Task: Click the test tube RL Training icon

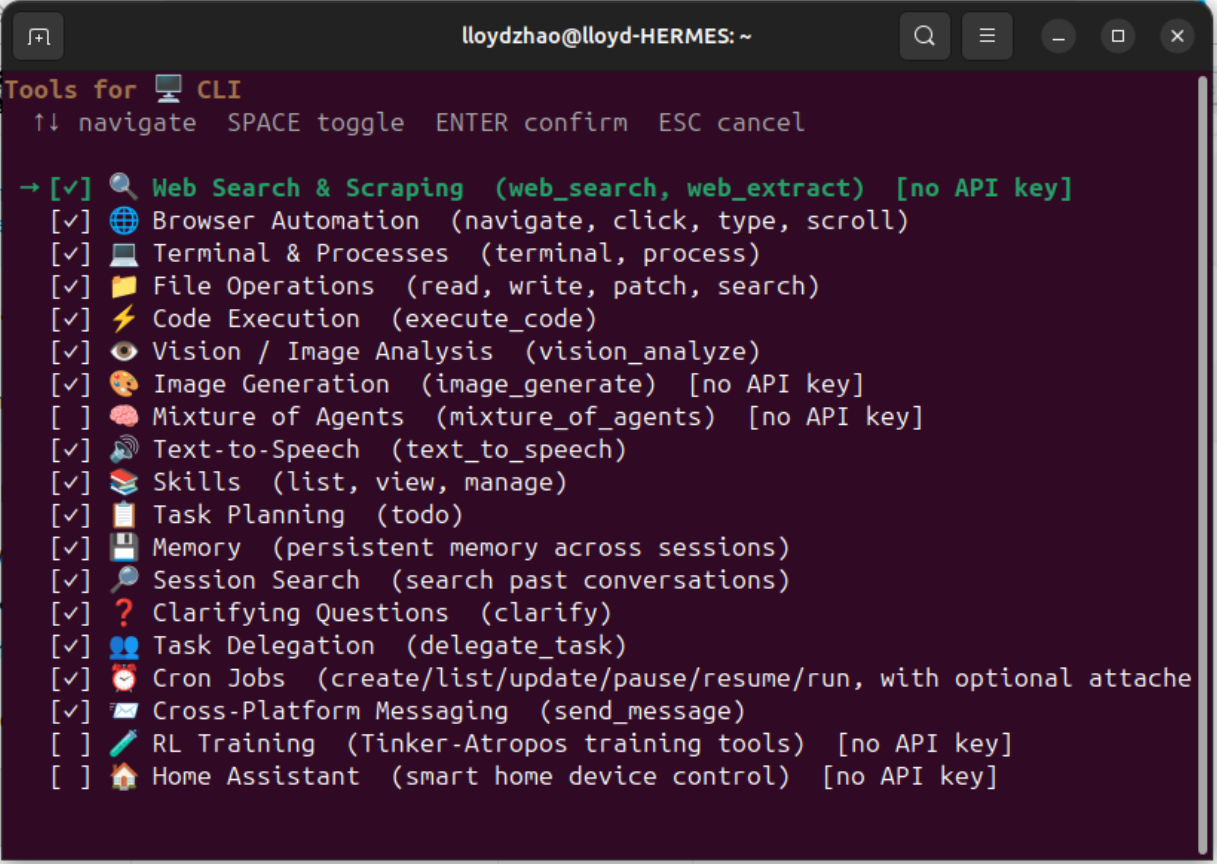Action: click(123, 744)
